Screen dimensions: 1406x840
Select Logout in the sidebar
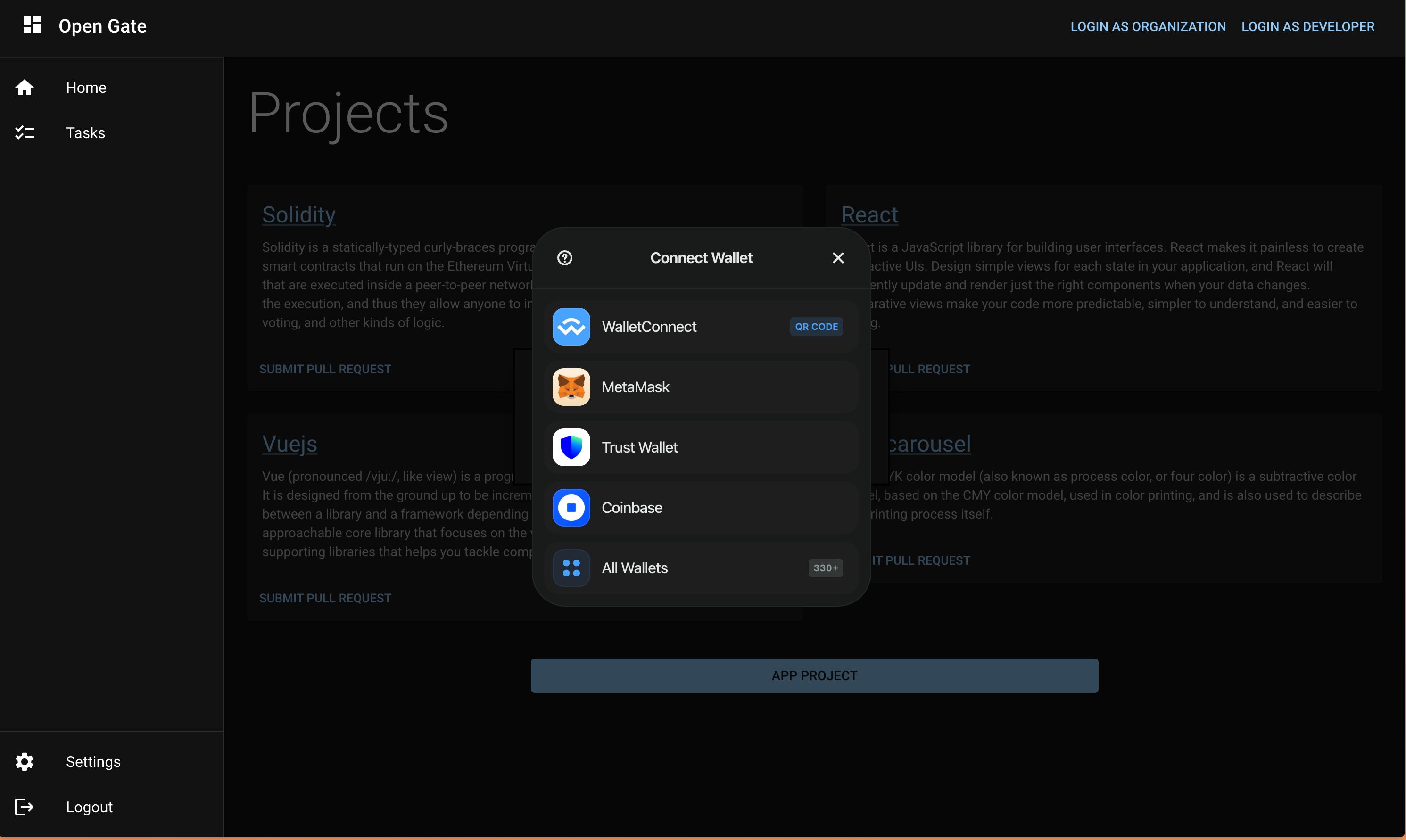point(112,807)
